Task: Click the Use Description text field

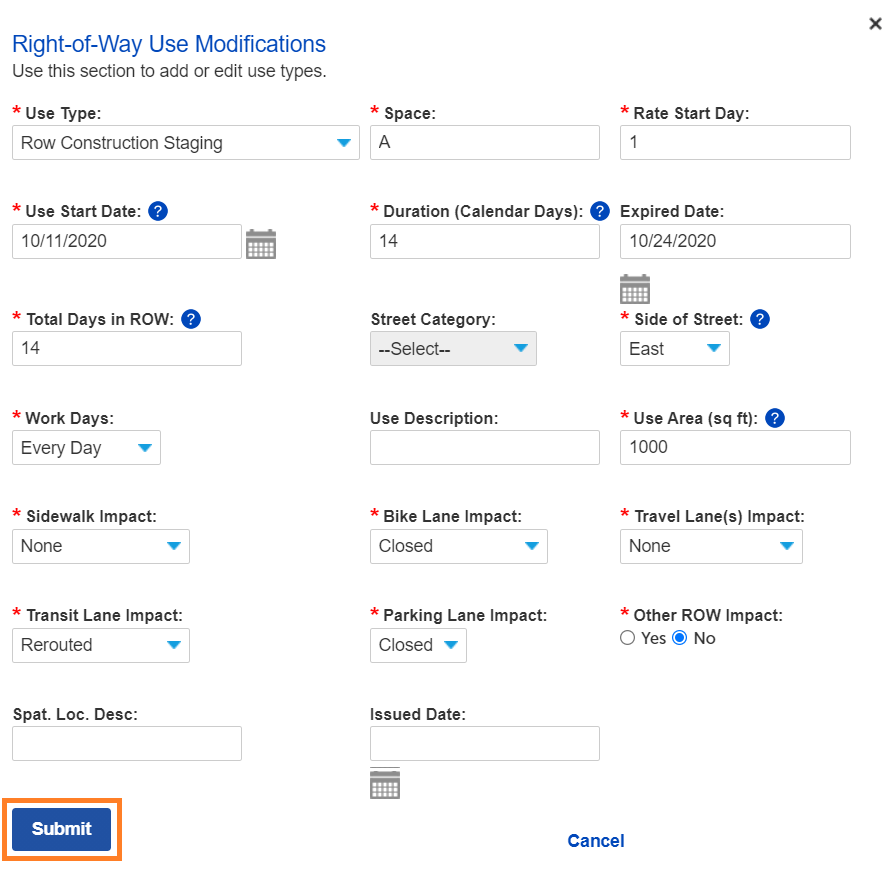Action: pos(484,448)
